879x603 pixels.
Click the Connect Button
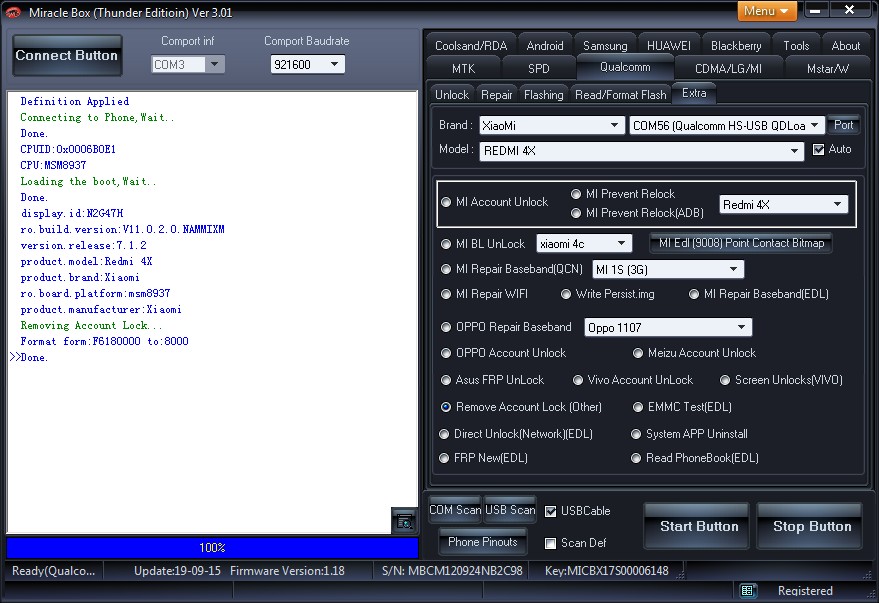pos(67,55)
